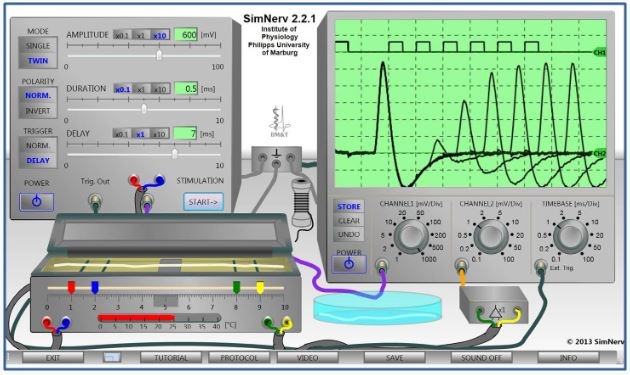
Task: Click the Channel 1 input jack
Action: tap(382, 264)
